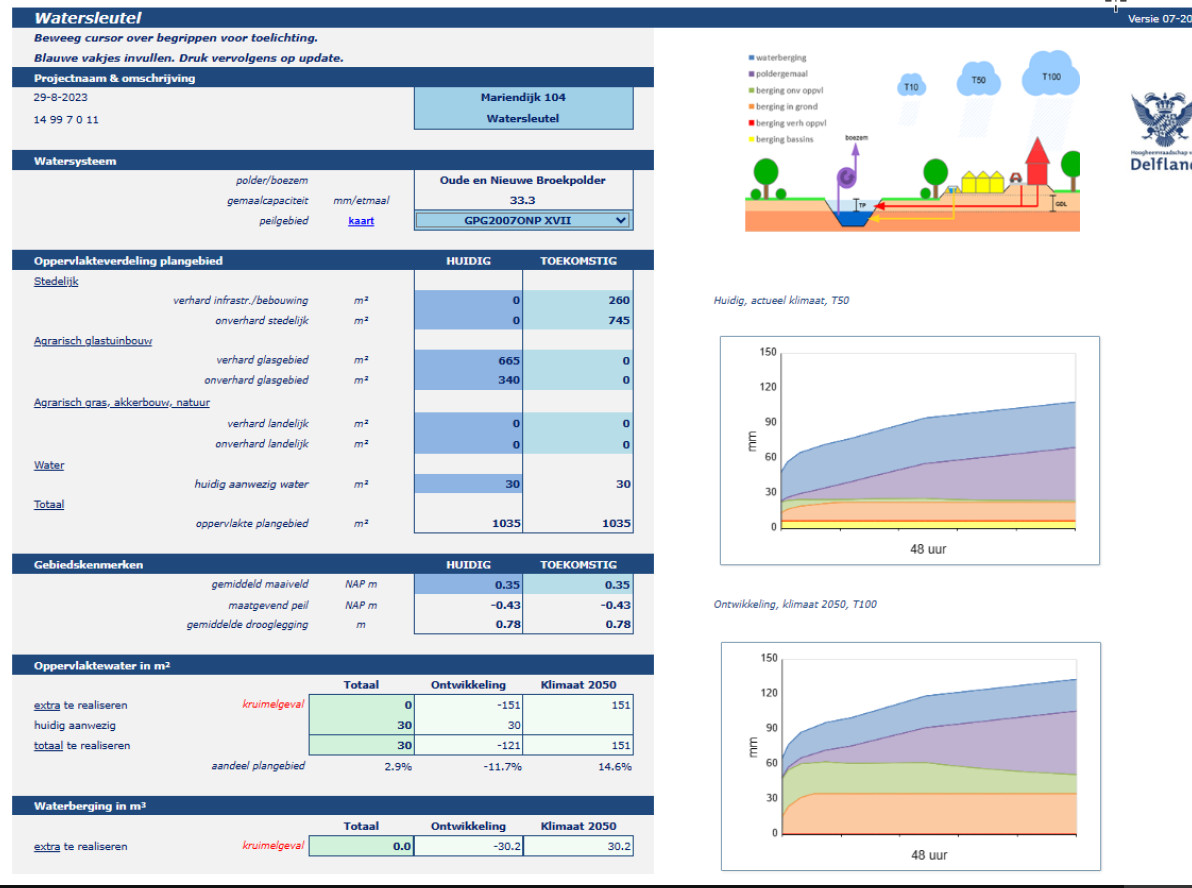Screen dimensions: 1192x888
Task: Click the Totaal link above oppervlakte plangebied
Action: [x=49, y=504]
